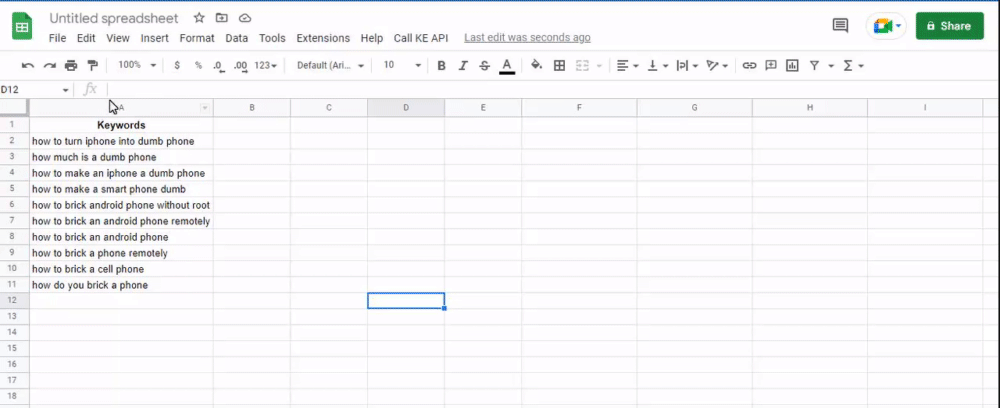
Task: Select cell 'how do you brick a phone'
Action: coord(121,285)
